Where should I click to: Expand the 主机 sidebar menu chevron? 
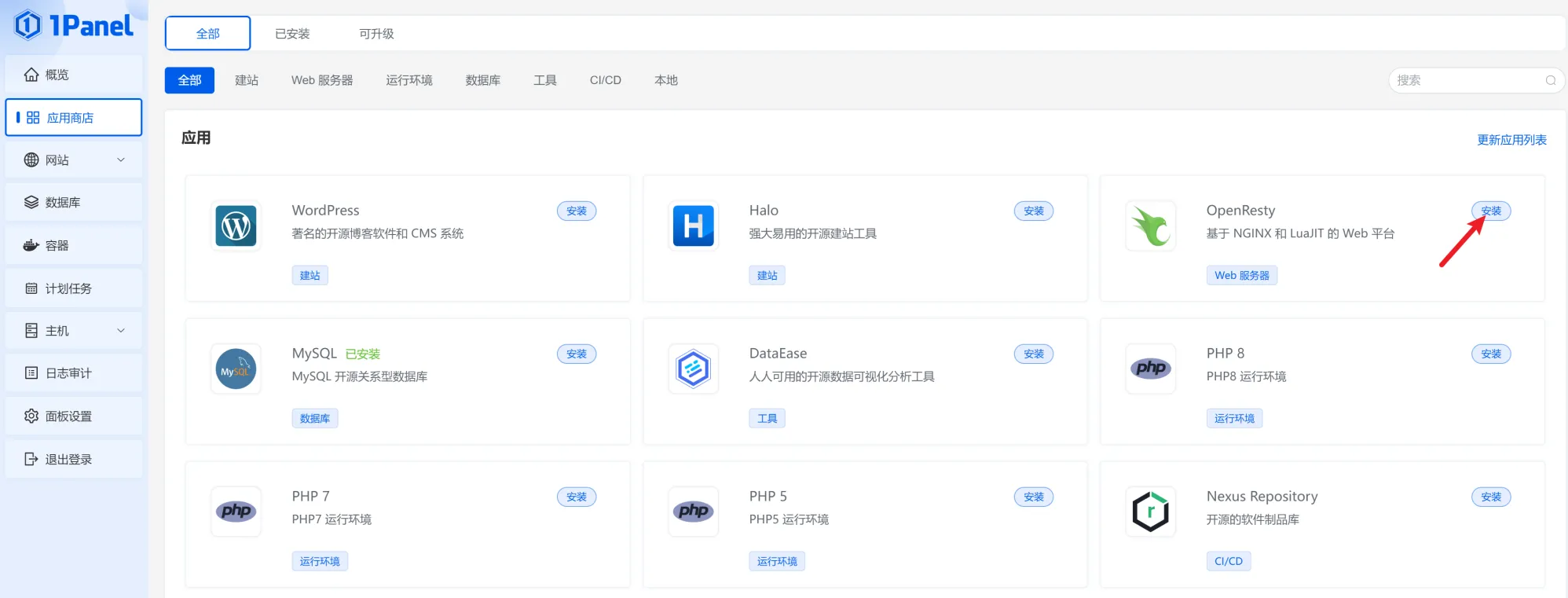(x=121, y=331)
